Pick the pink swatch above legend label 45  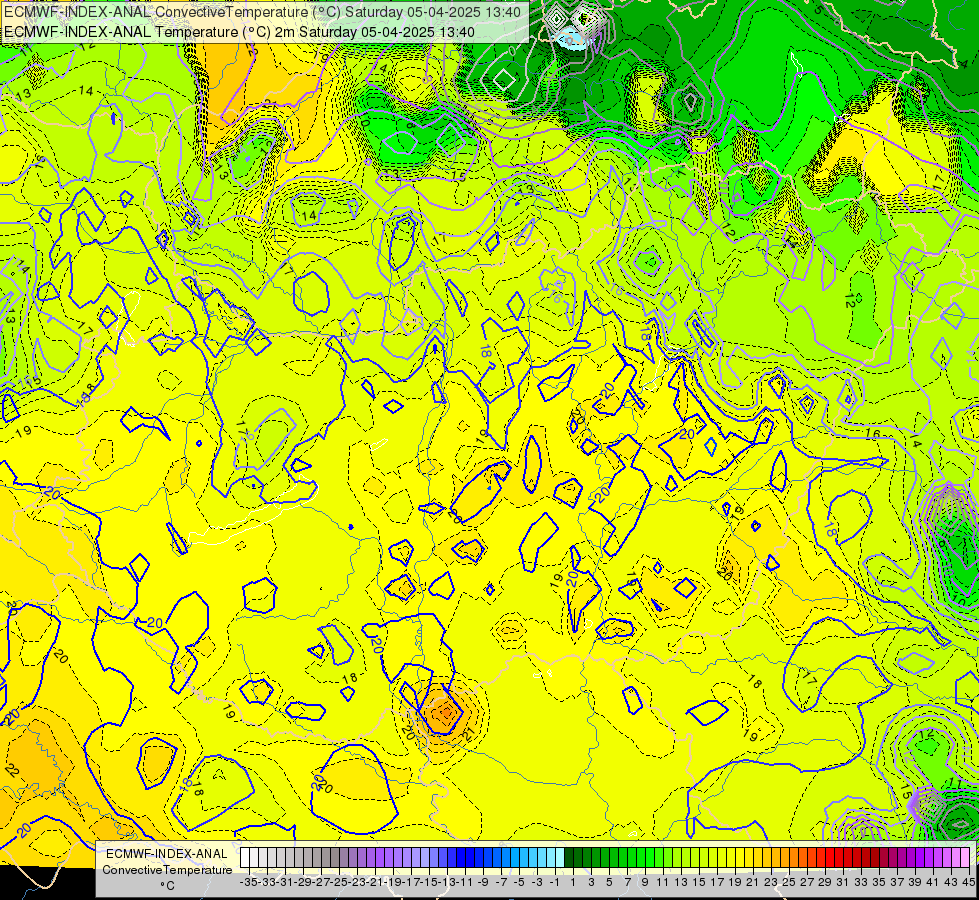[x=965, y=858]
